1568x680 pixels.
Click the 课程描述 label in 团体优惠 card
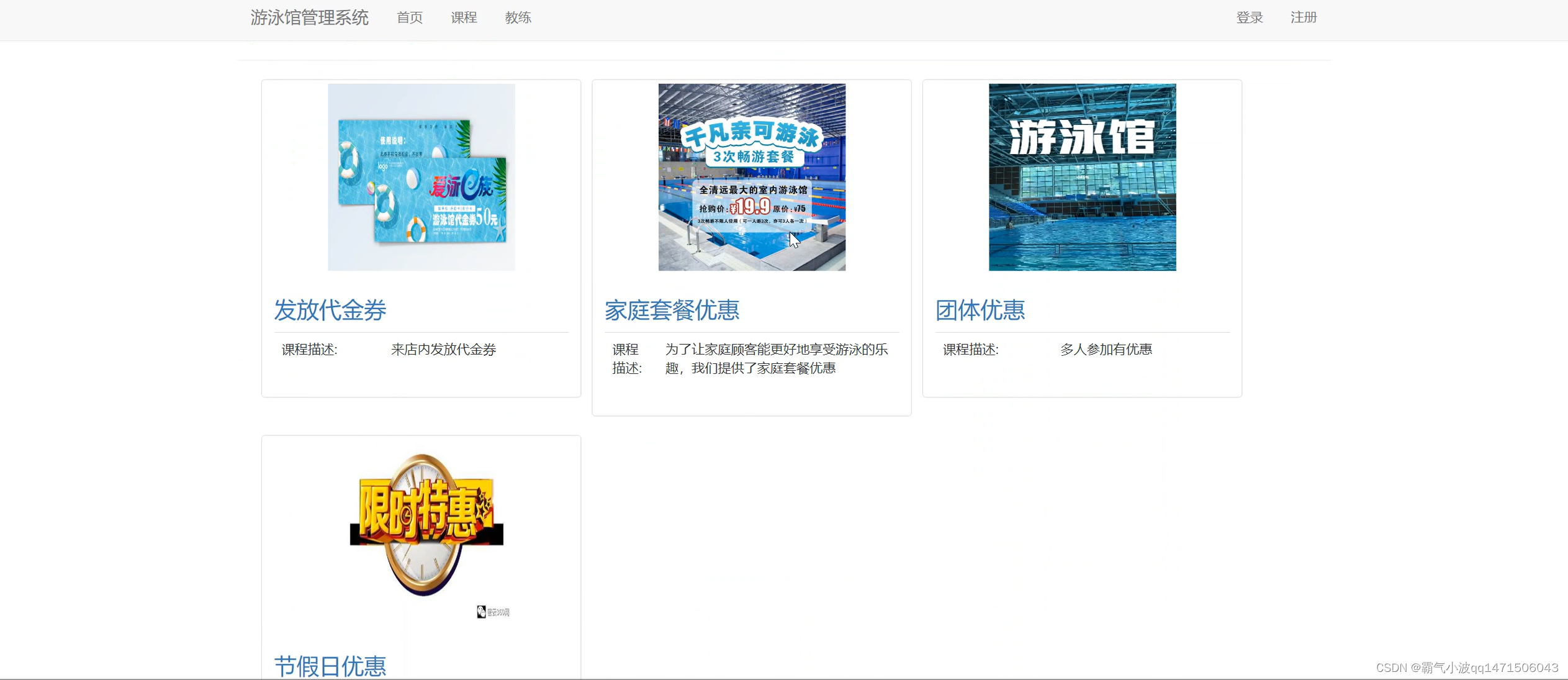pyautogui.click(x=970, y=350)
